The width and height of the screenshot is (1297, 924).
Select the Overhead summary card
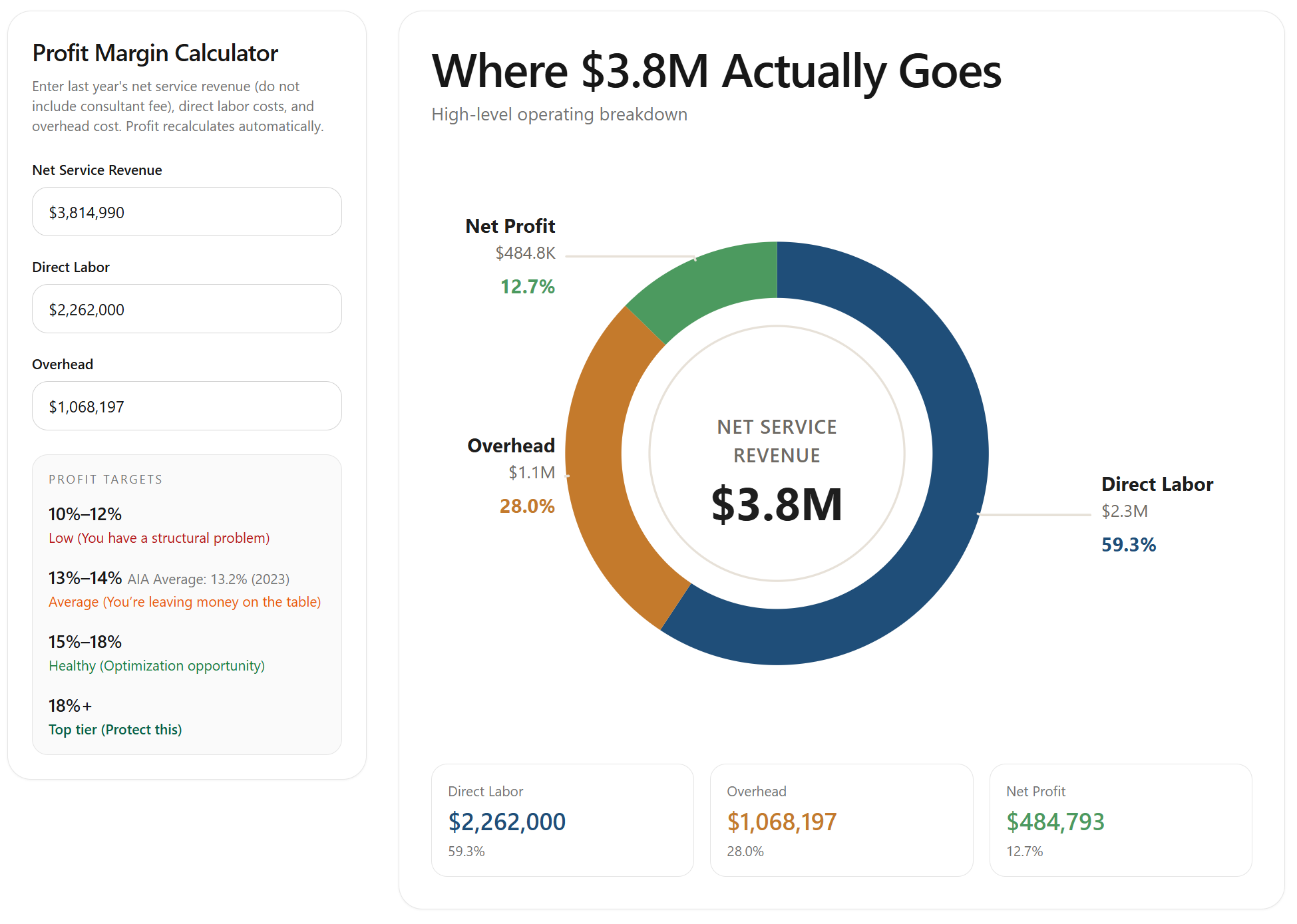click(841, 820)
